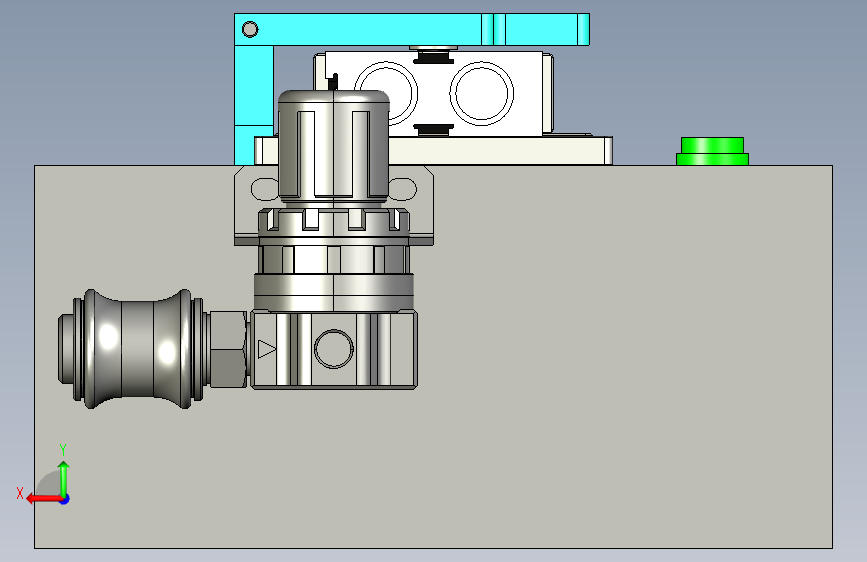
Task: Click the right oval slot of the mounting bracket
Action: click(403, 189)
